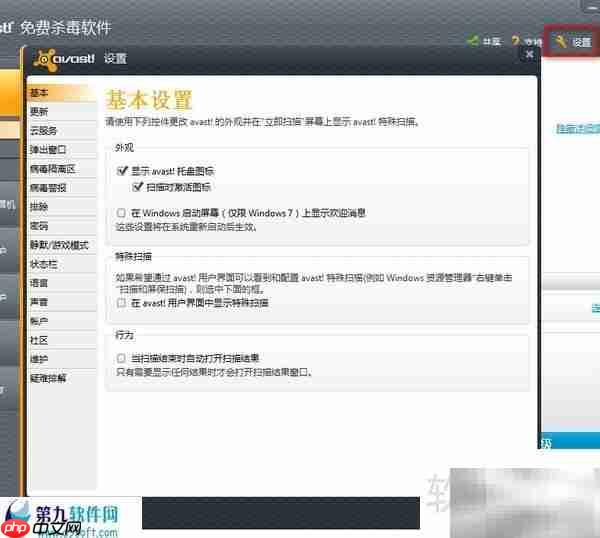Open the 排除 settings category
The image size is (600, 538).
point(62,207)
